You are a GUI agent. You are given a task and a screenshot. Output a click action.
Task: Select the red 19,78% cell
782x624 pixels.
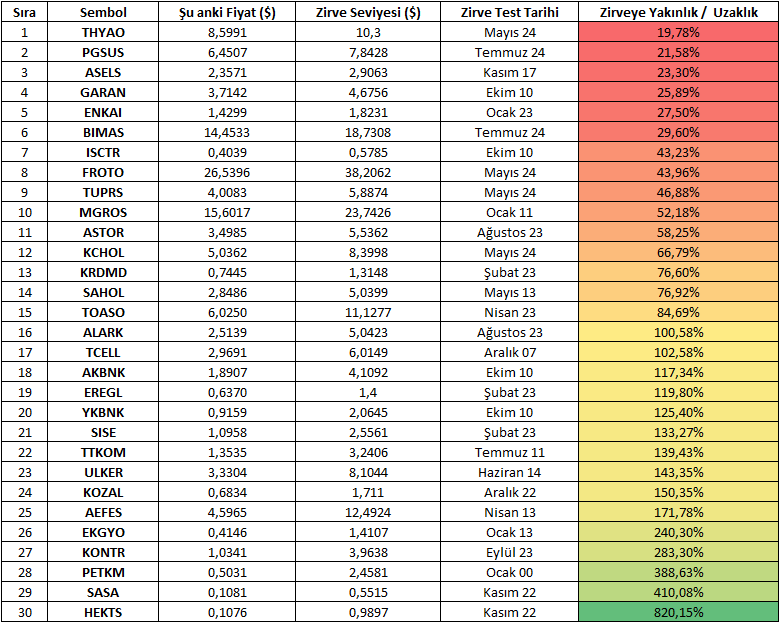pos(679,32)
